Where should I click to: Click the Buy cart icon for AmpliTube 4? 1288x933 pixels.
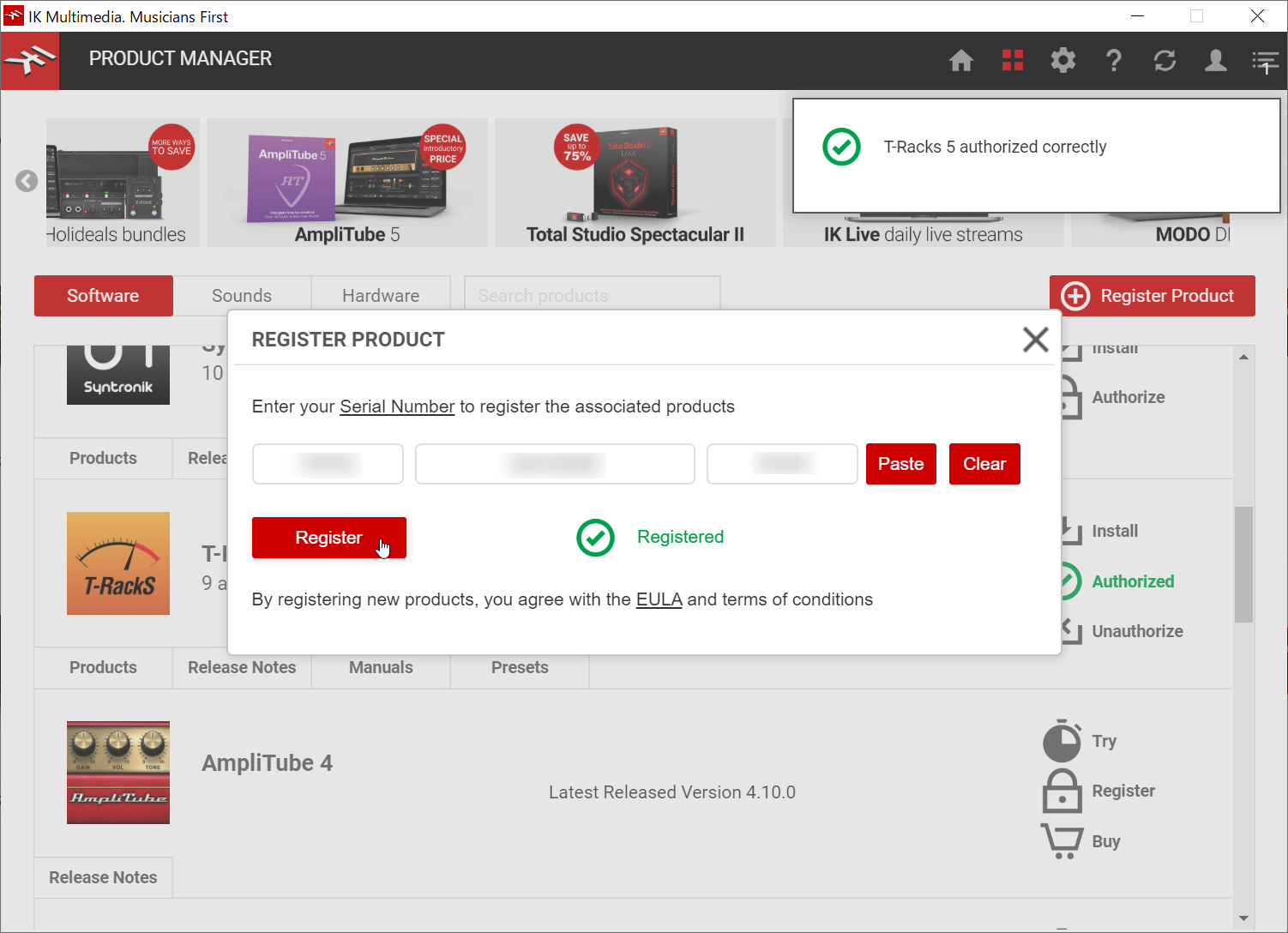(x=1062, y=841)
